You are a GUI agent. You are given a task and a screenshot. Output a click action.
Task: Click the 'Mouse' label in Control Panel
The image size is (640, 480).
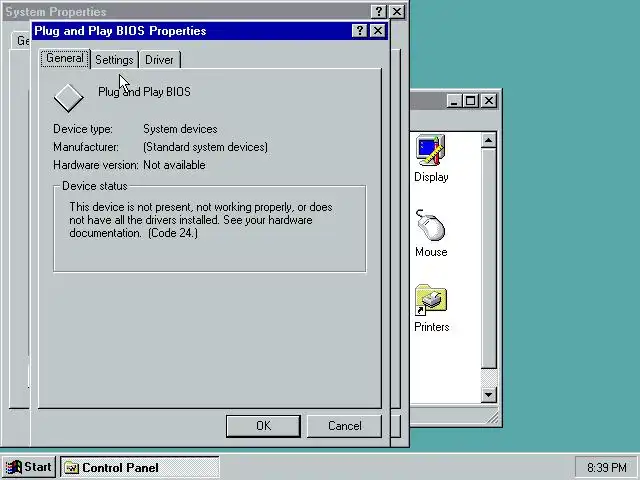coord(431,252)
